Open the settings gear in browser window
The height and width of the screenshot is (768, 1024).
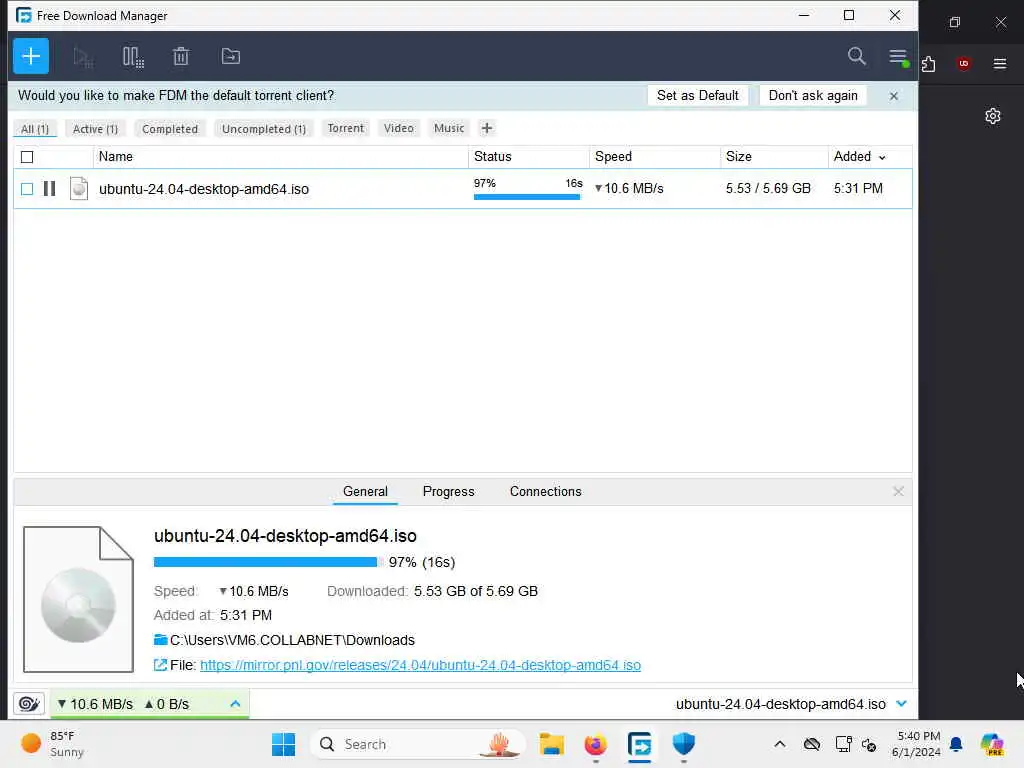pyautogui.click(x=993, y=116)
